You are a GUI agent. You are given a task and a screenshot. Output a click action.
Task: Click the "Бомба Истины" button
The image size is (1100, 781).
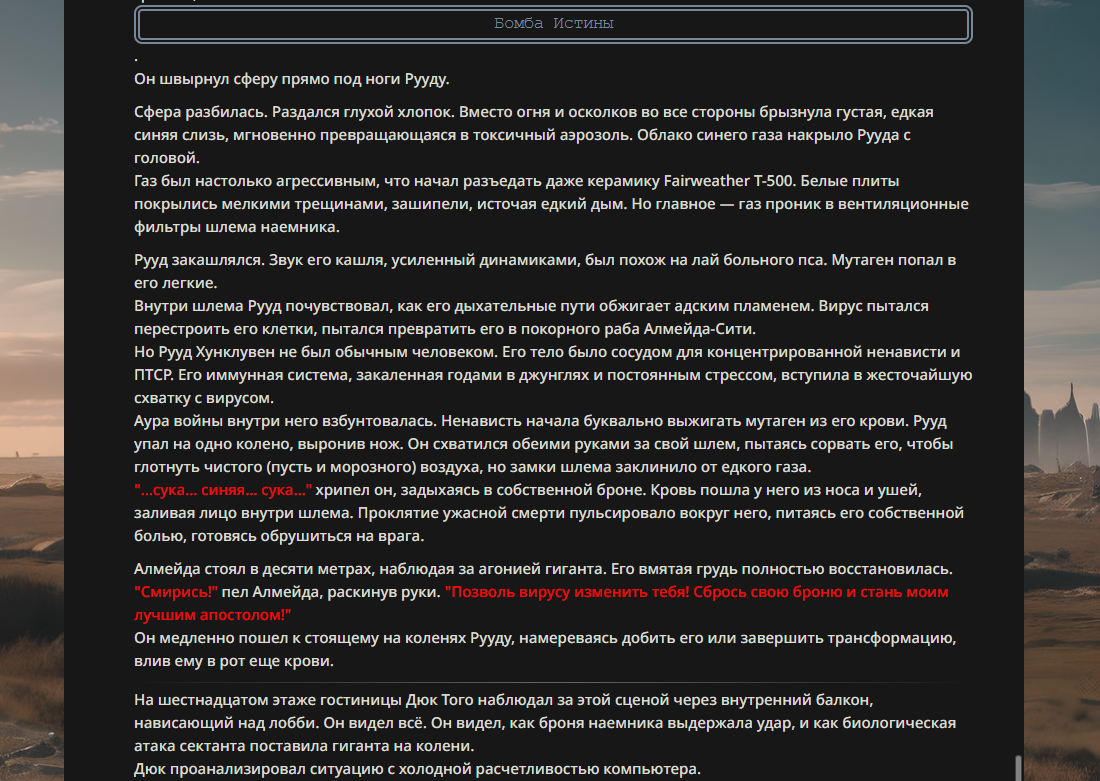(x=554, y=24)
